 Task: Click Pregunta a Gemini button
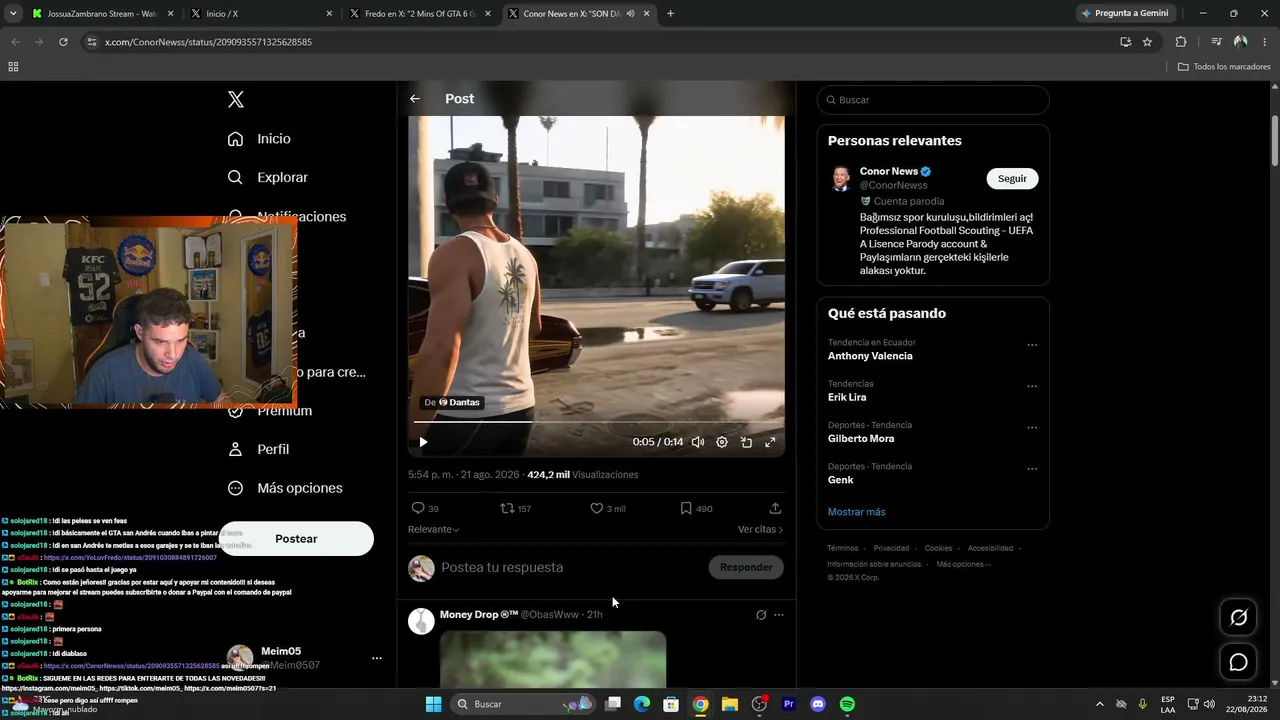1127,14
